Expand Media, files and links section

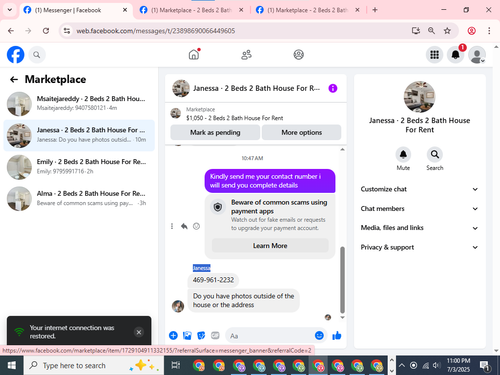419,228
